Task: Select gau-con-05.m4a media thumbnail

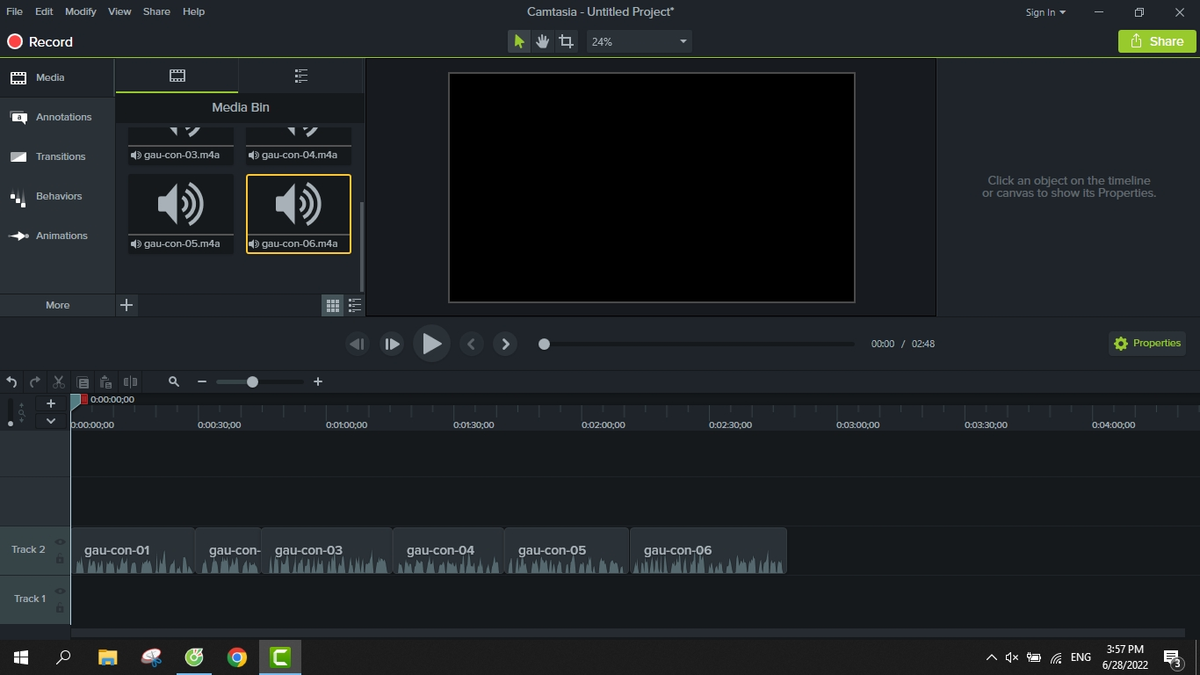Action: (181, 213)
